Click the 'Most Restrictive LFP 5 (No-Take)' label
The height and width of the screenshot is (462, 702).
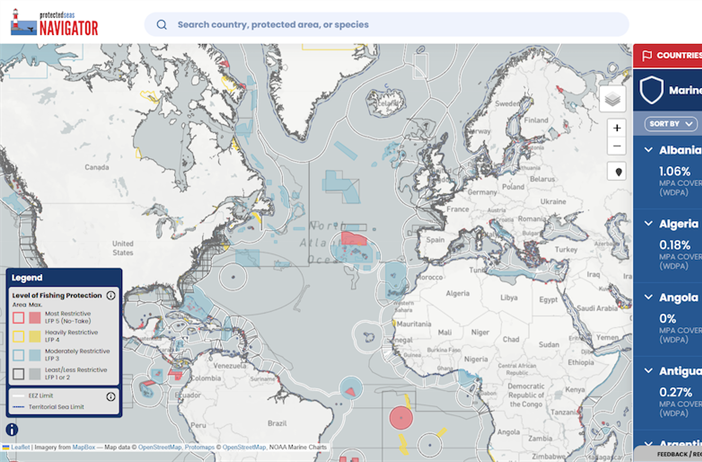[68, 317]
